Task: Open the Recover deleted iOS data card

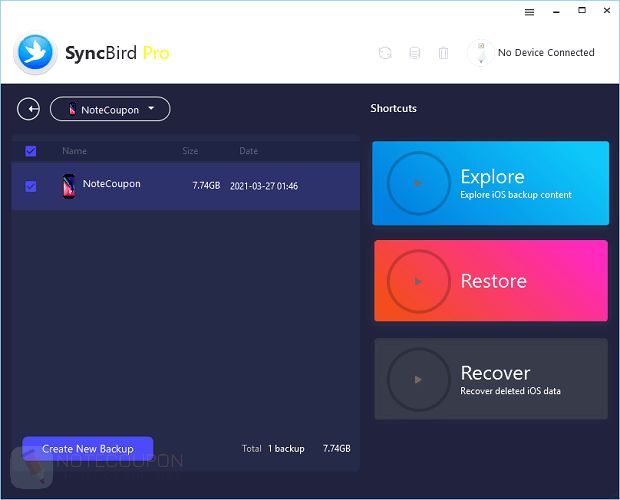Action: (491, 379)
